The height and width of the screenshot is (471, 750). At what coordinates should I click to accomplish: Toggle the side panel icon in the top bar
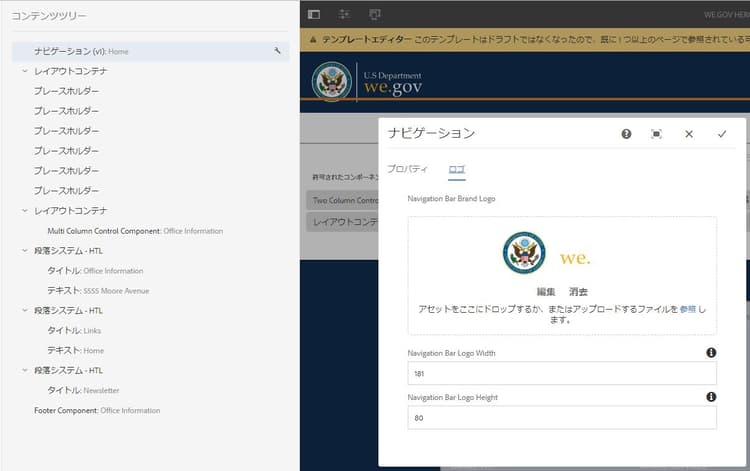point(314,14)
